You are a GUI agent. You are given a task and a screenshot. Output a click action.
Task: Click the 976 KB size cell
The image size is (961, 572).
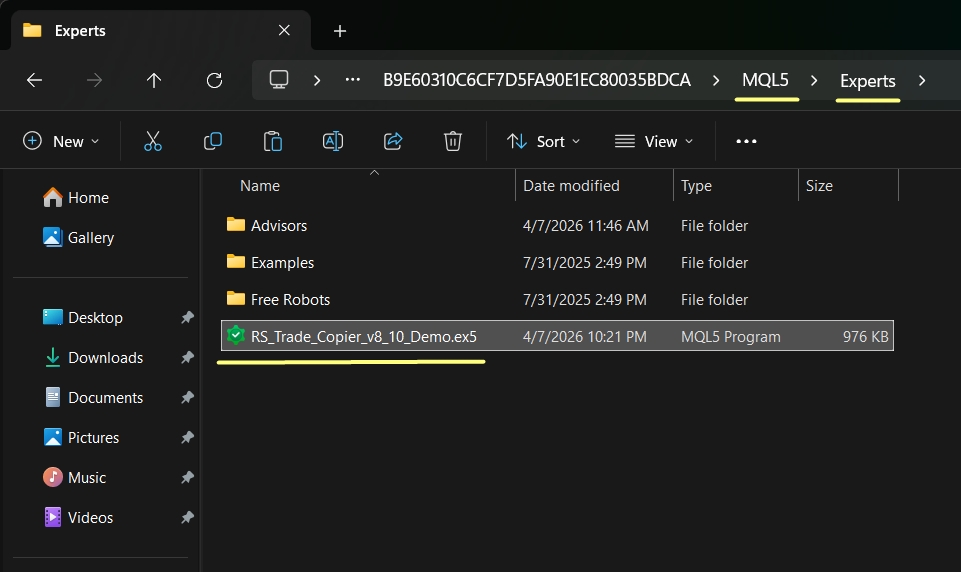coord(865,337)
